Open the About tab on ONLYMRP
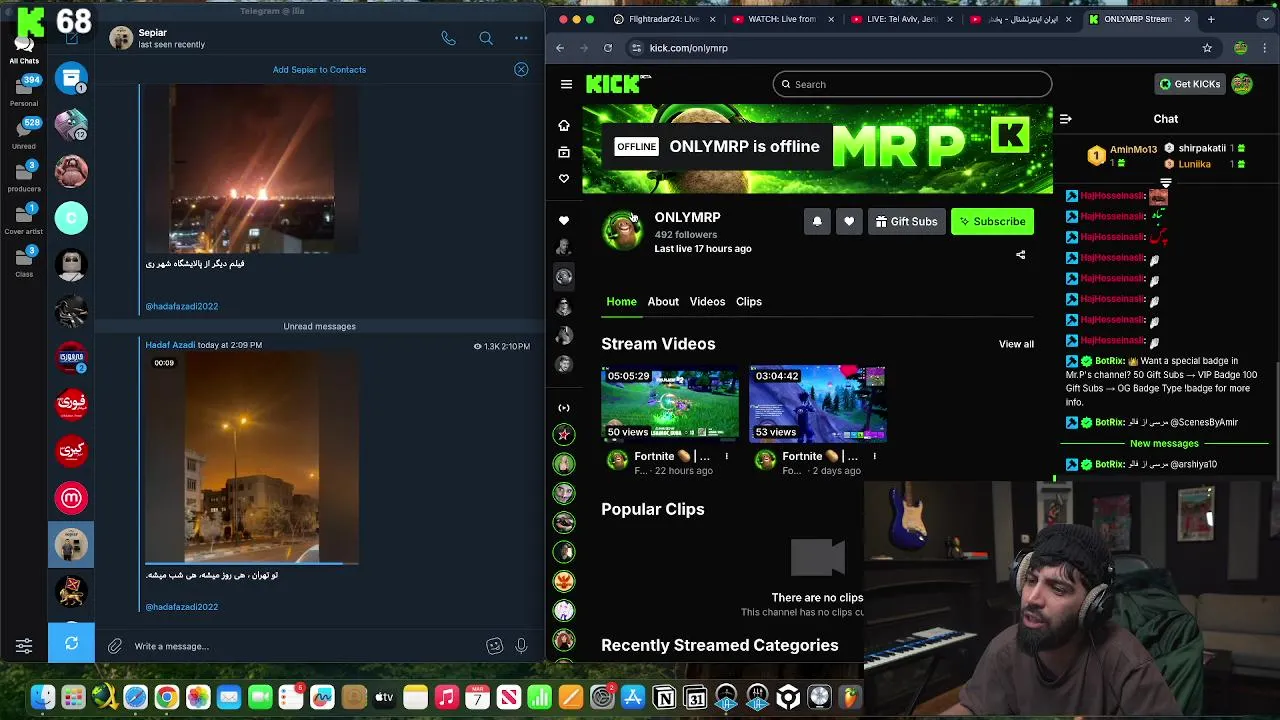The image size is (1280, 720). click(663, 301)
